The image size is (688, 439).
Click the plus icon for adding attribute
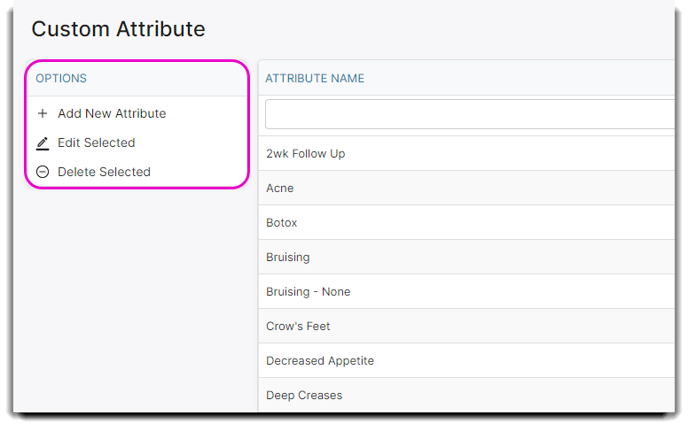pyautogui.click(x=43, y=114)
